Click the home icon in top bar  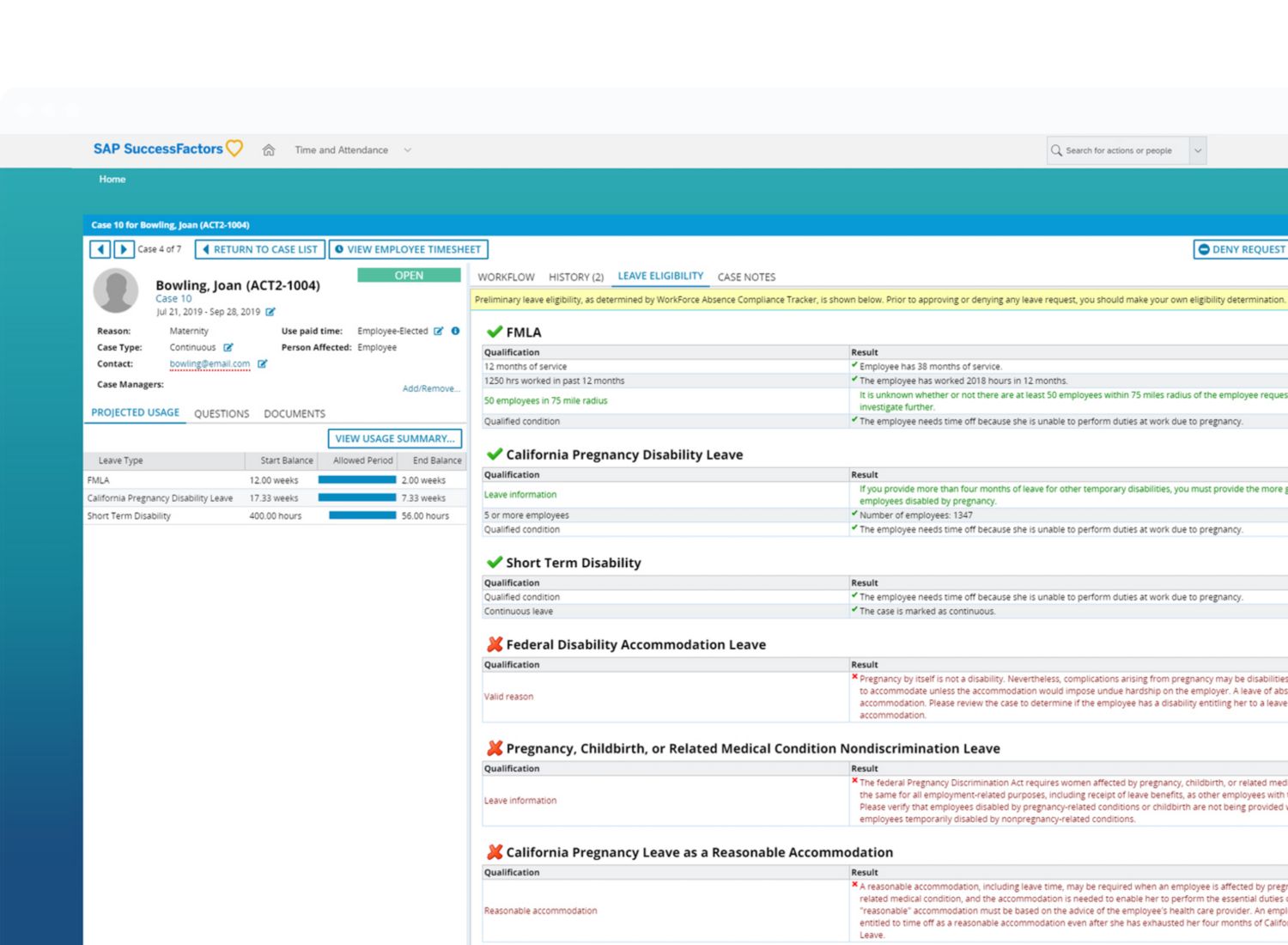tap(269, 150)
